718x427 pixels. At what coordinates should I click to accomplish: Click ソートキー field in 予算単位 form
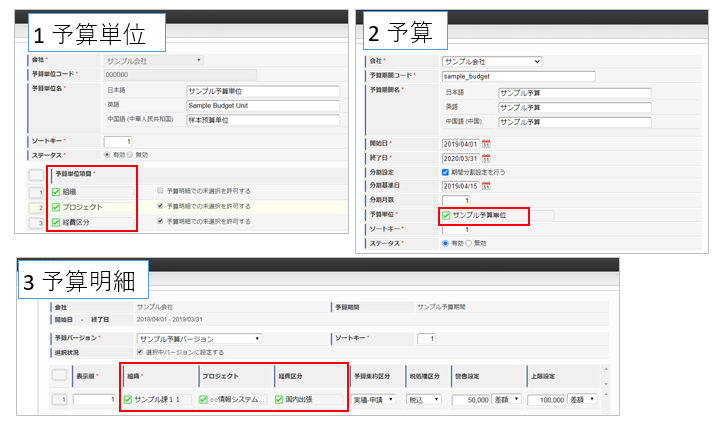(118, 141)
